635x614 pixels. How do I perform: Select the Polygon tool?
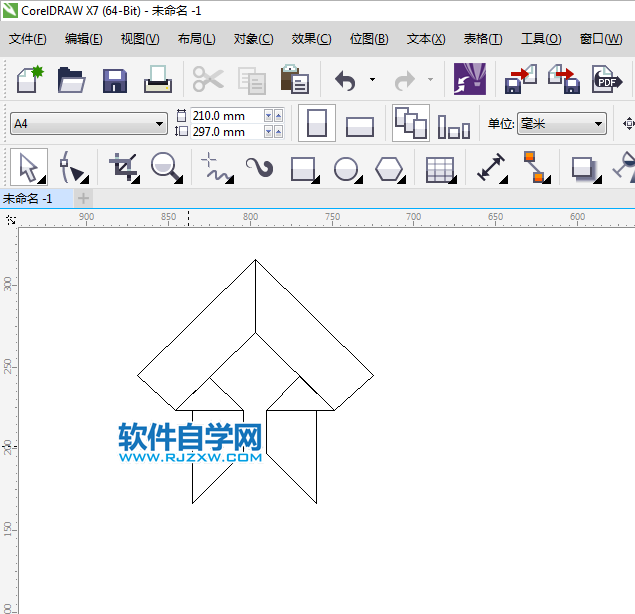click(389, 168)
